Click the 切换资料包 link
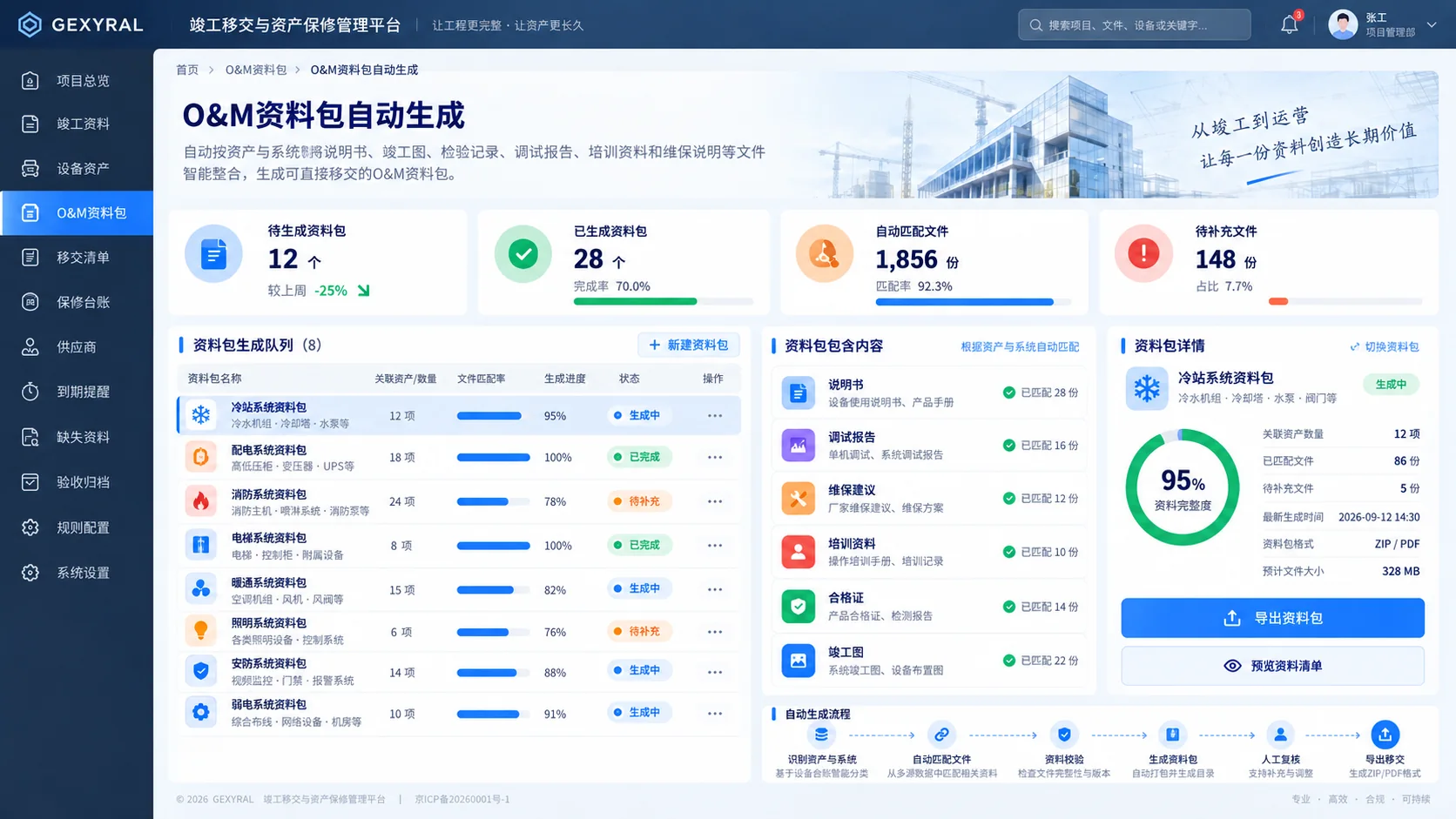Screen dimensions: 1456x819 1384,346
